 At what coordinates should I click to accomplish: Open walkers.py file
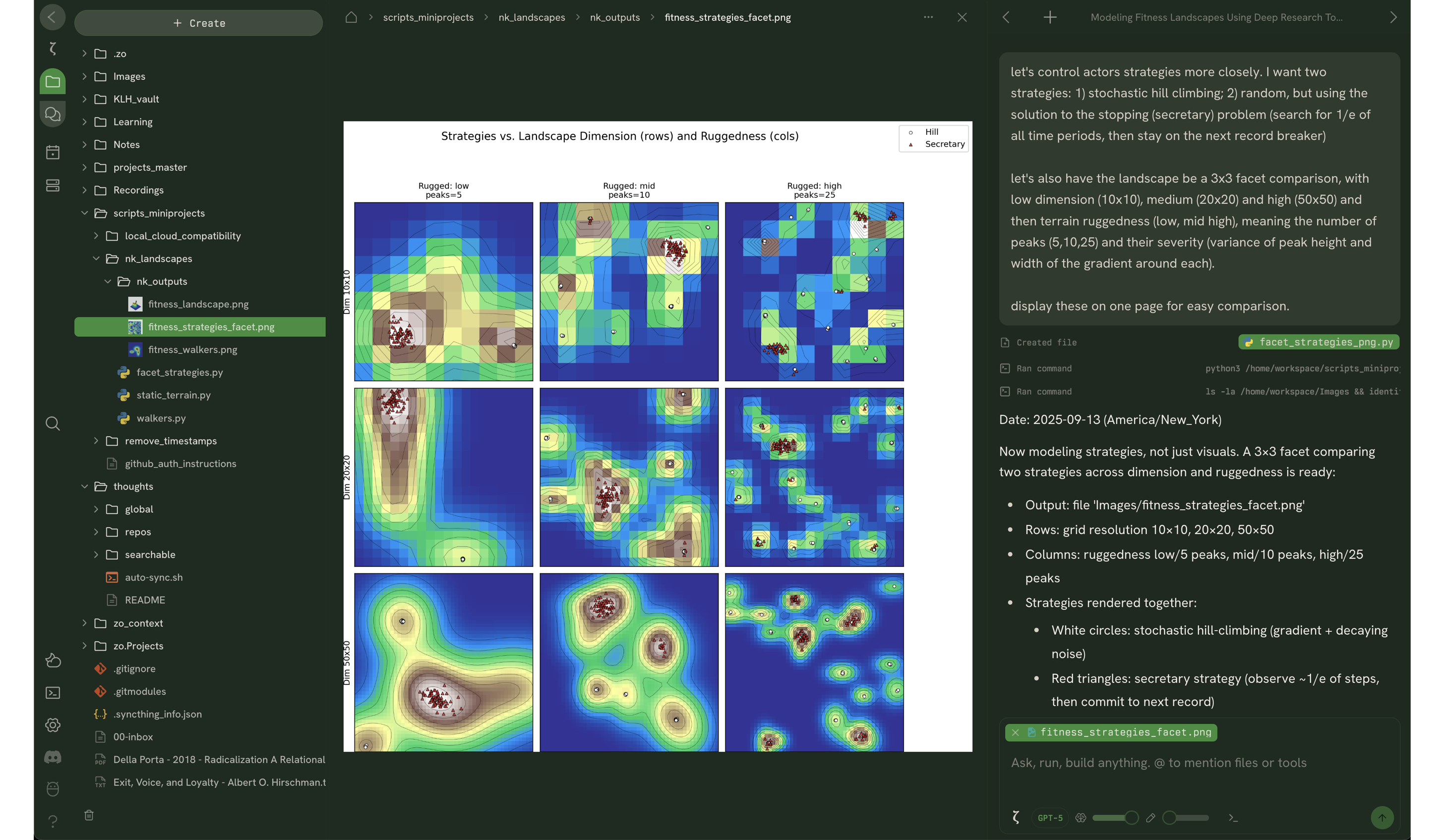click(161, 418)
